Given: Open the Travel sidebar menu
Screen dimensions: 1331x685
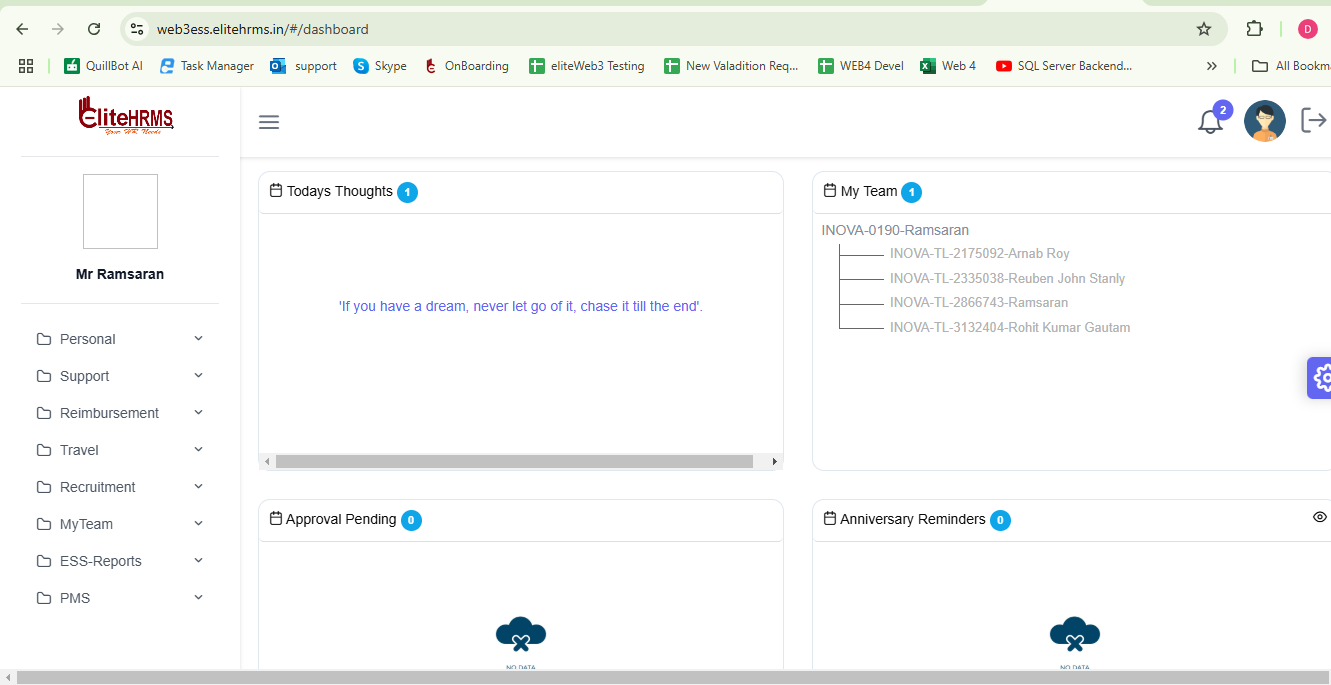Looking at the screenshot, I should pos(79,450).
